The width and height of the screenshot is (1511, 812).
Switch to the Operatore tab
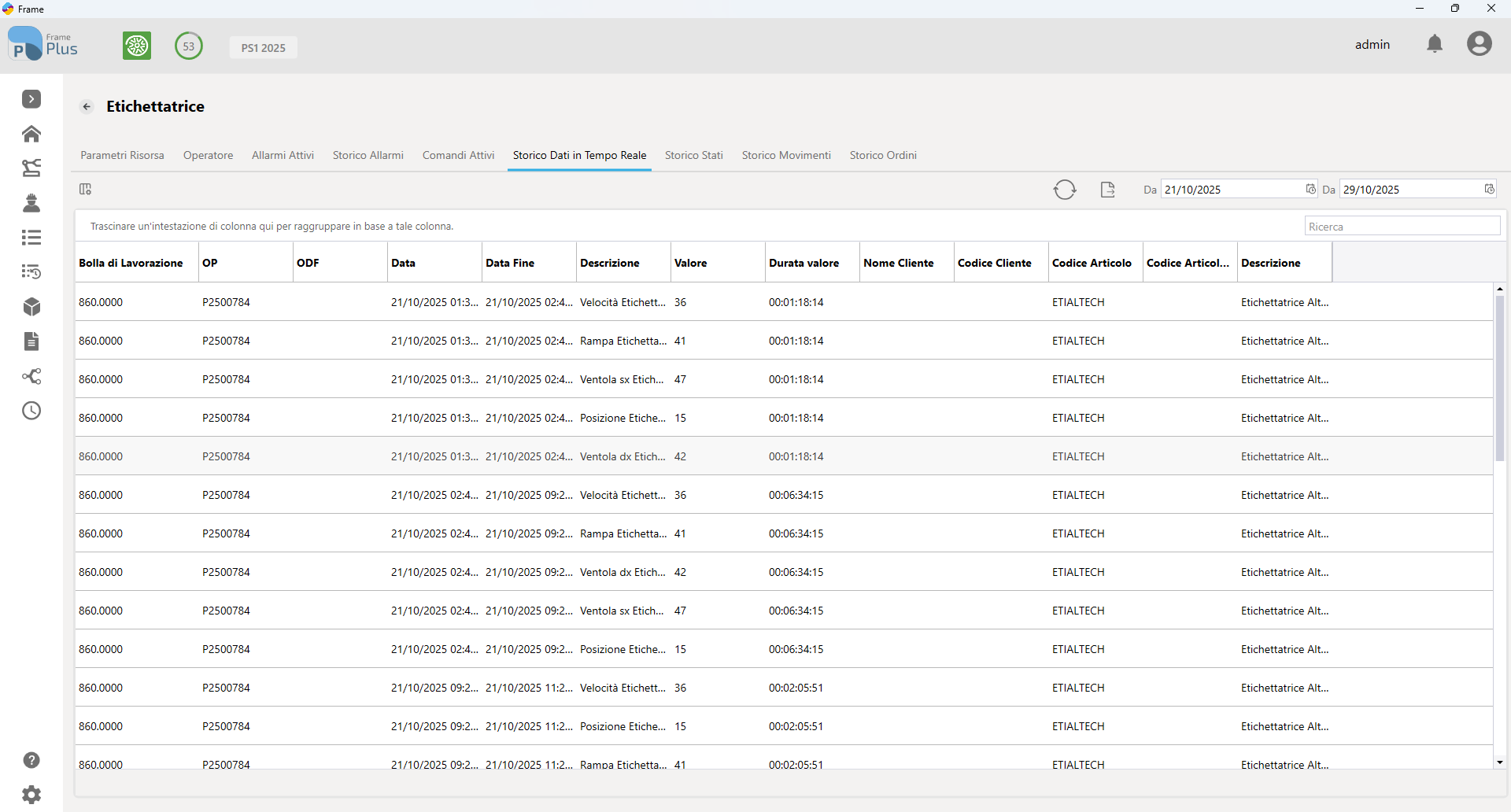pos(208,155)
